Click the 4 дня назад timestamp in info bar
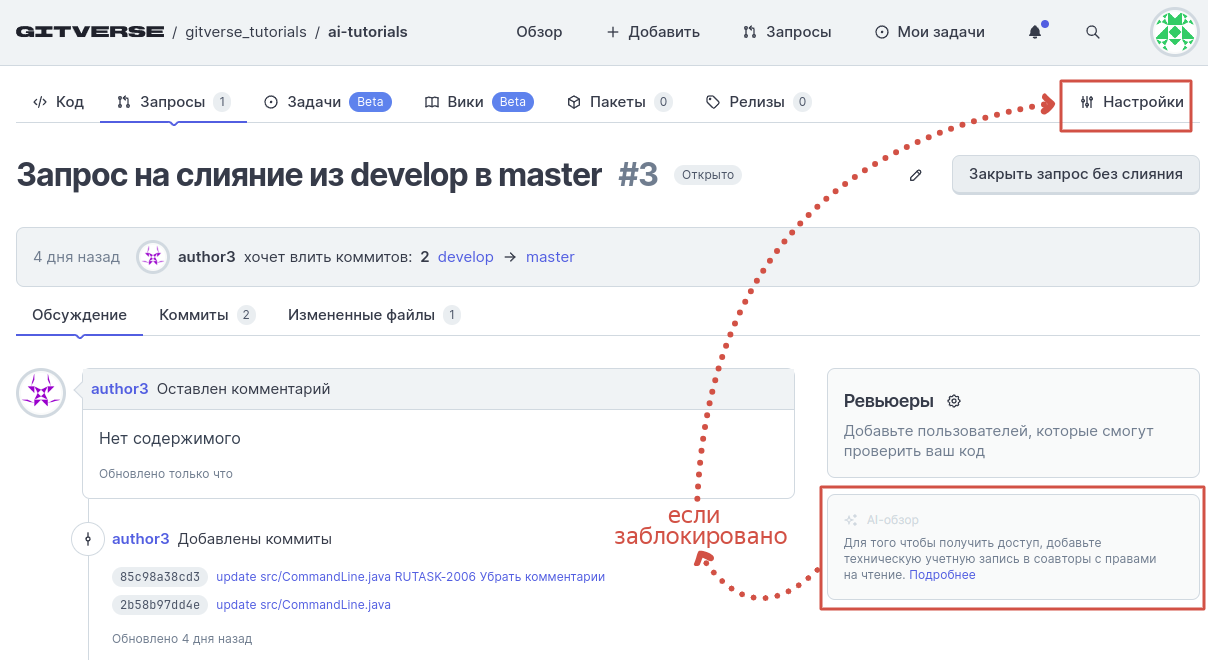This screenshot has width=1208, height=660. coord(77,257)
